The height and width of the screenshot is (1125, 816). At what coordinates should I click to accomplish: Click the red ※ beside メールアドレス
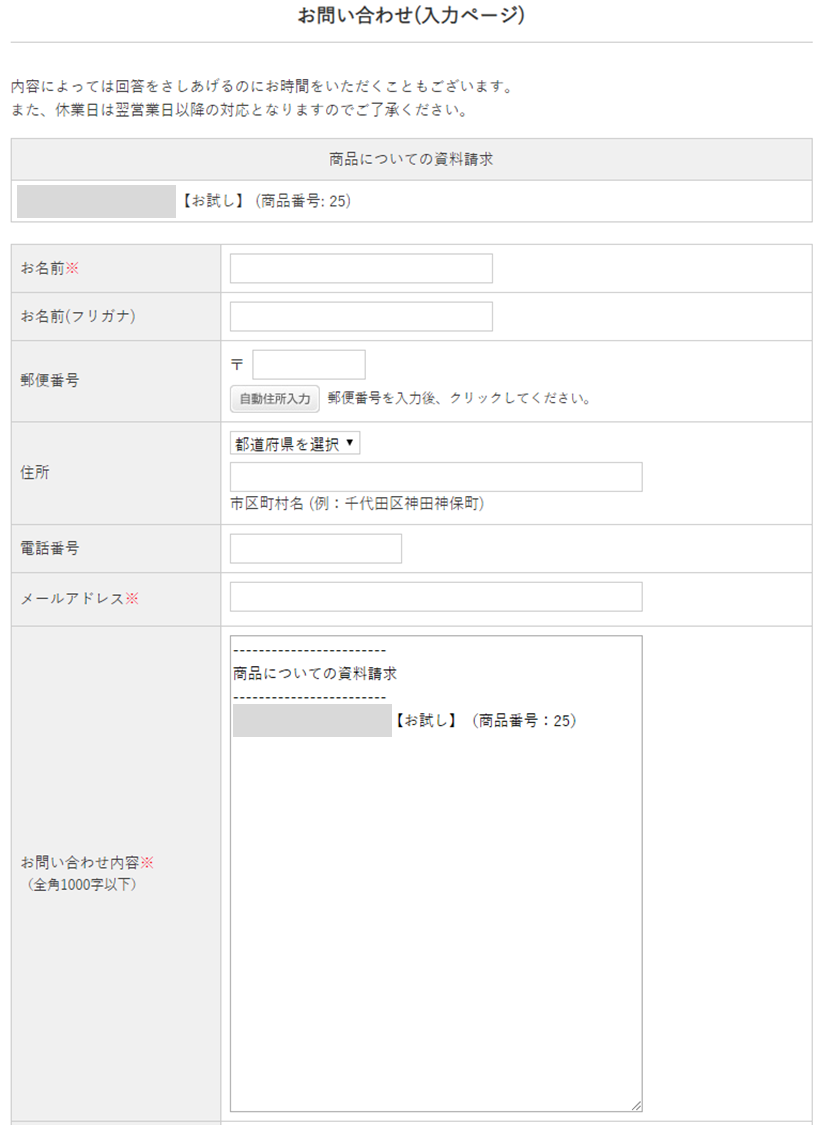point(132,598)
